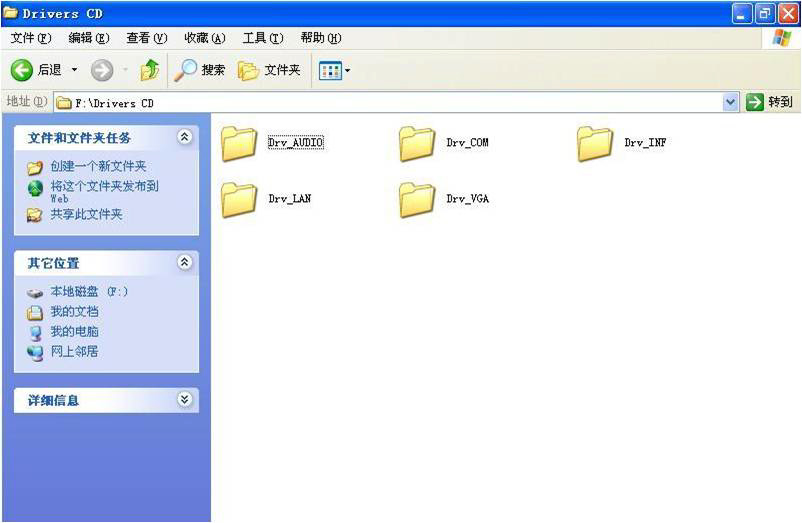Select the Drv_VGA folder

[417, 199]
